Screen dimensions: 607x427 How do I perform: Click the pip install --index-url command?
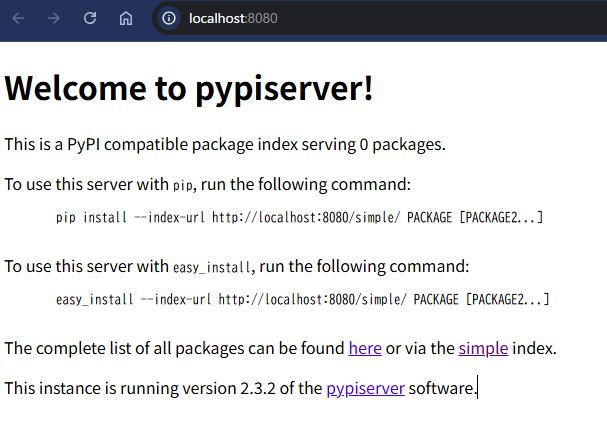coord(299,218)
